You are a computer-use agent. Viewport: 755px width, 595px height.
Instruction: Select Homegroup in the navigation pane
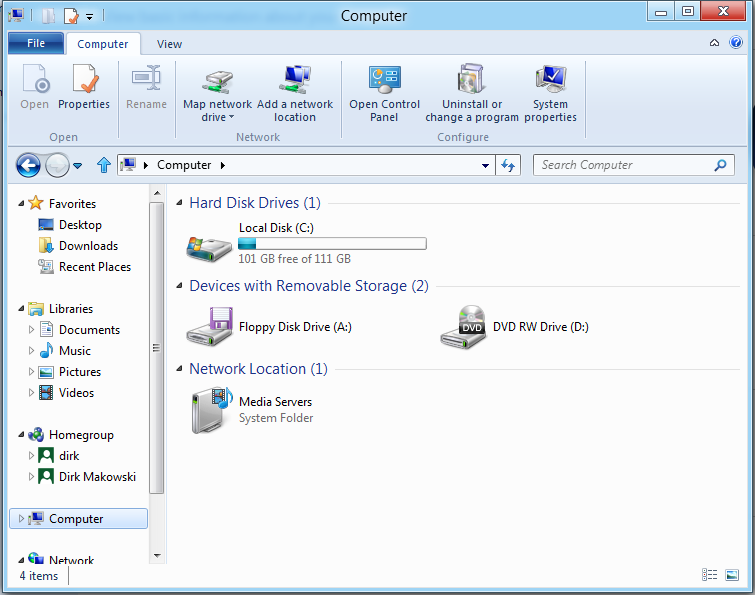pyautogui.click(x=81, y=435)
